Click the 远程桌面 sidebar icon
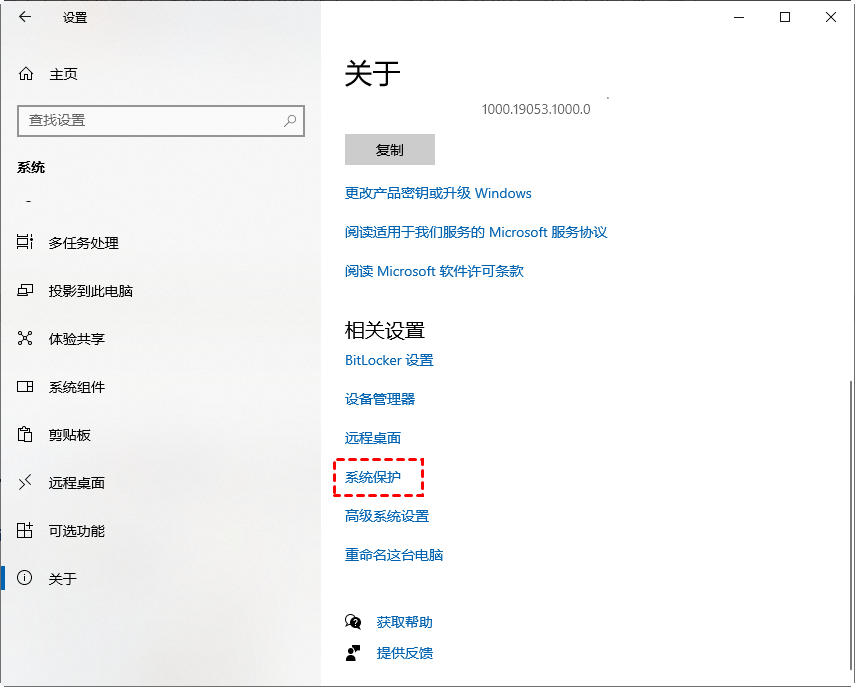The width and height of the screenshot is (855, 687). tap(25, 482)
